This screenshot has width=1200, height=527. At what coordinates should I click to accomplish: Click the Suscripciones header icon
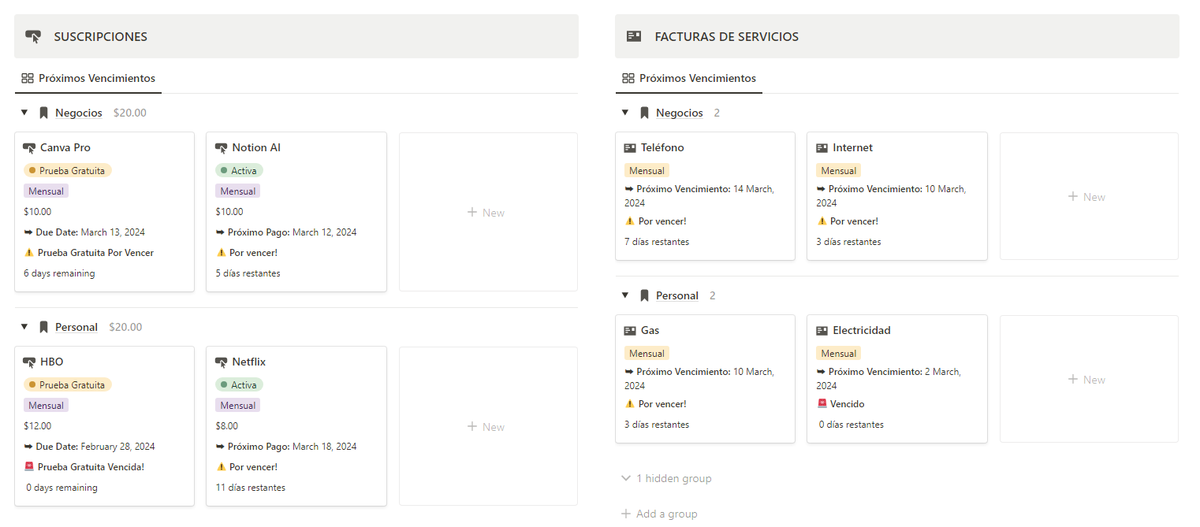33,37
